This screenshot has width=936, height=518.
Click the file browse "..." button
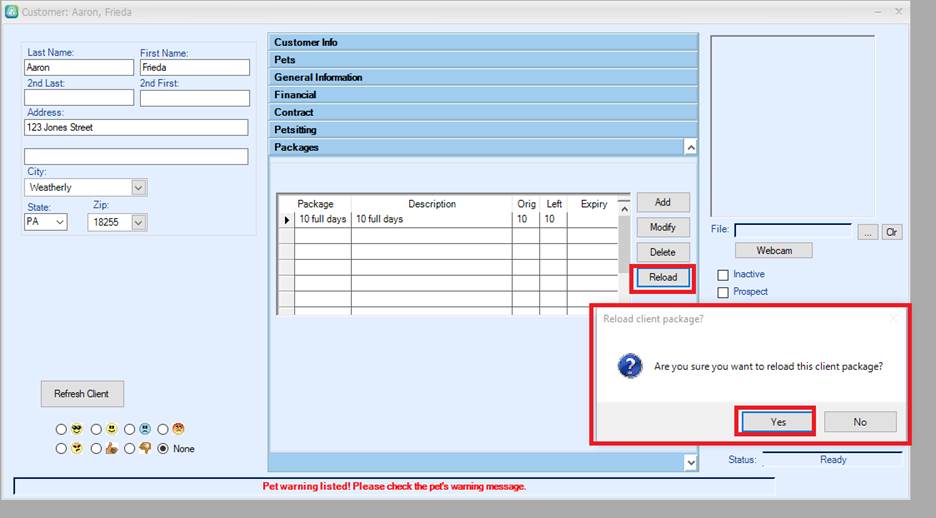[x=867, y=232]
